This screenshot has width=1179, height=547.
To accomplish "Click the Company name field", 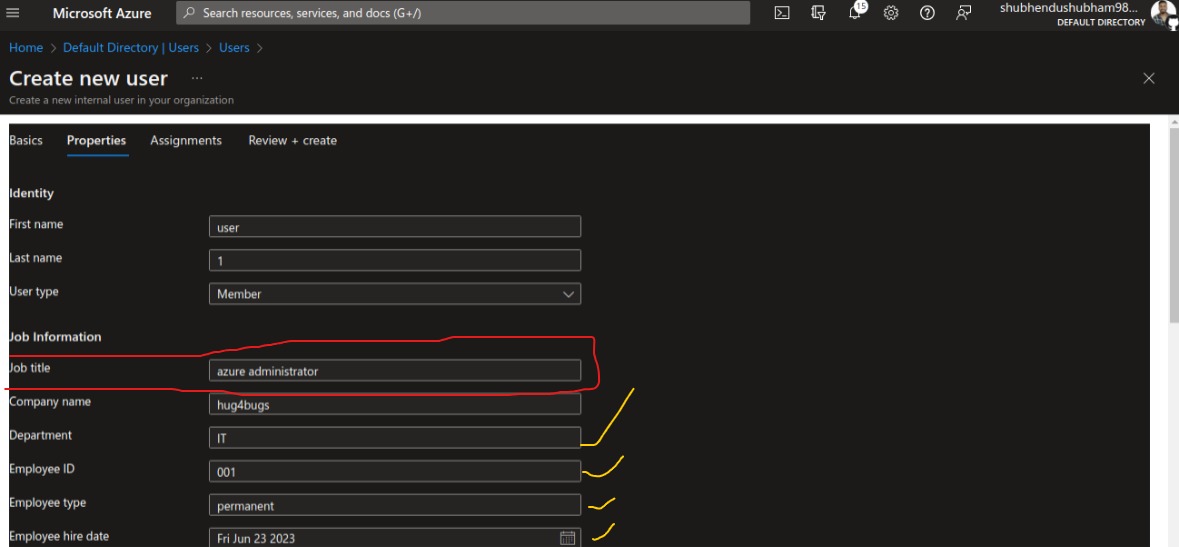I will (395, 404).
